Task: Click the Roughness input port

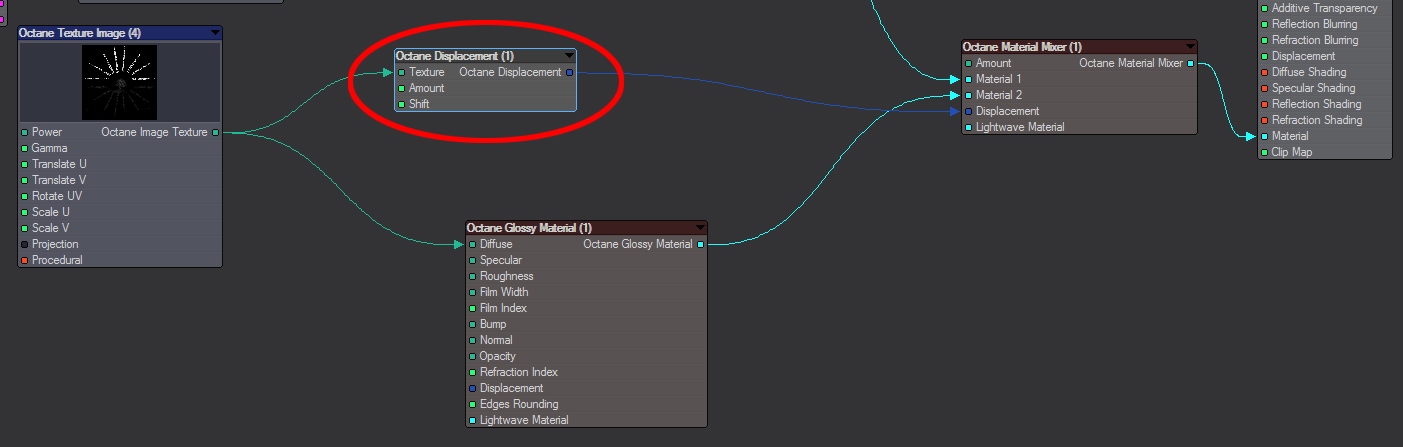Action: click(473, 276)
